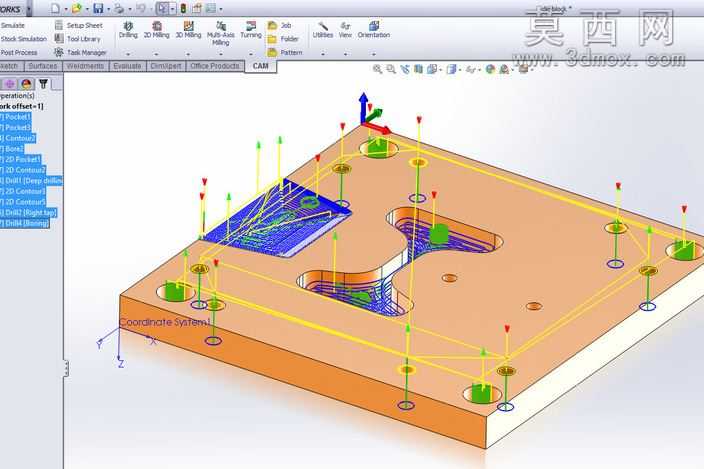Click the Edit Appearance color sphere icon
Image resolution: width=704 pixels, height=469 pixels.
pyautogui.click(x=490, y=69)
